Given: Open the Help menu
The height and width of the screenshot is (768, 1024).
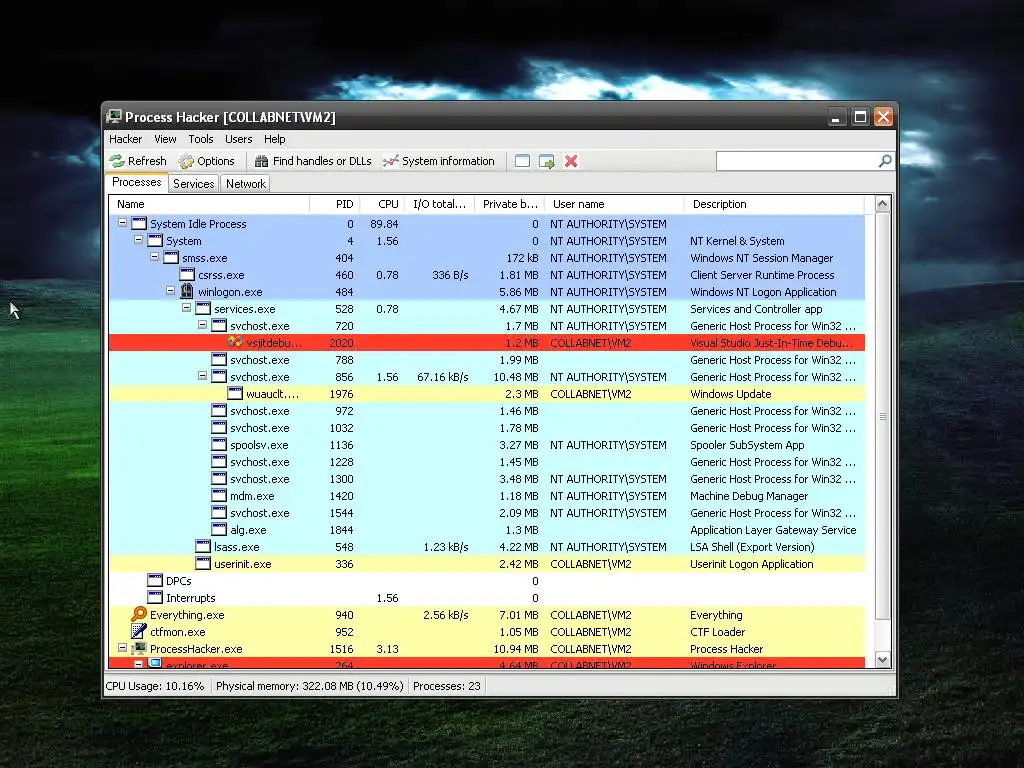Looking at the screenshot, I should coord(274,139).
